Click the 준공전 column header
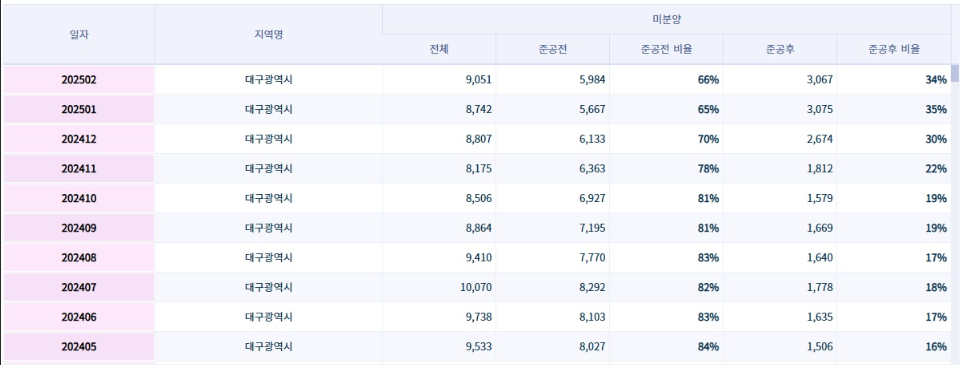 [553, 50]
